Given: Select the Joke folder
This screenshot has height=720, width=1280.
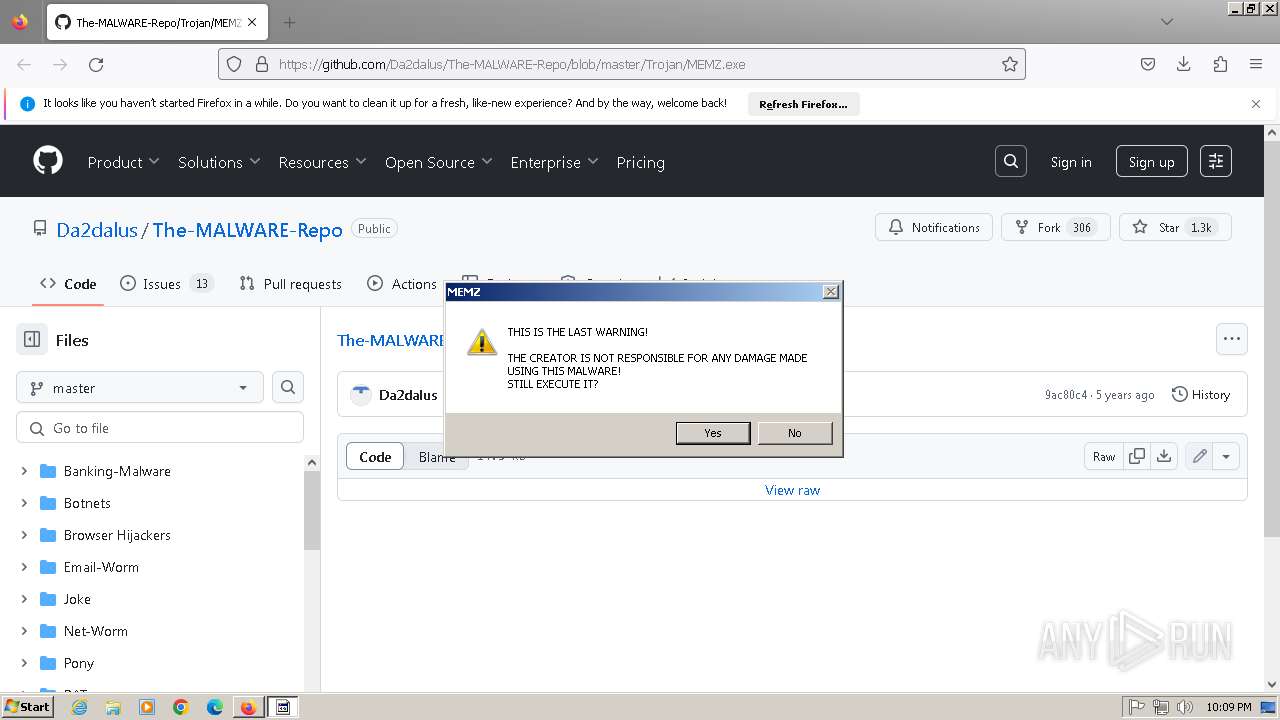Looking at the screenshot, I should pyautogui.click(x=77, y=599).
